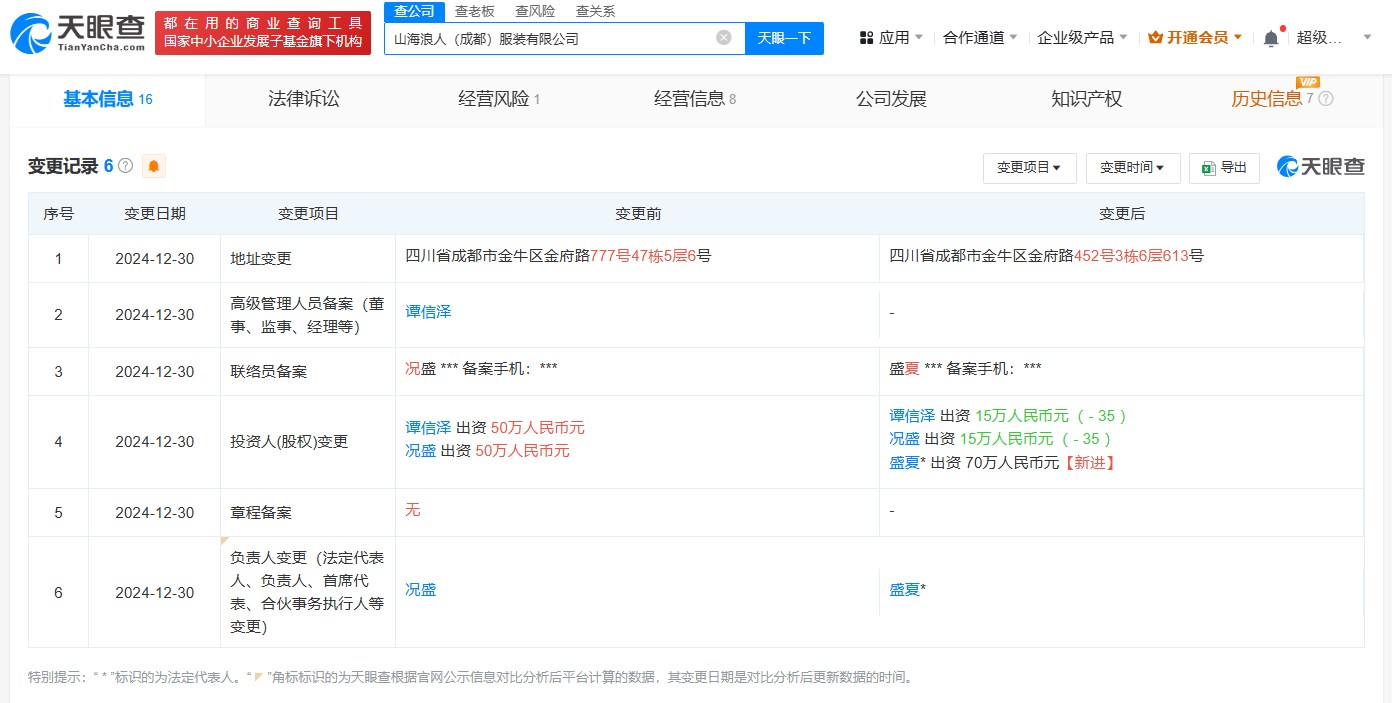Click the crown icon next to 开通会员
This screenshot has height=703, width=1392.
pyautogui.click(x=1155, y=35)
